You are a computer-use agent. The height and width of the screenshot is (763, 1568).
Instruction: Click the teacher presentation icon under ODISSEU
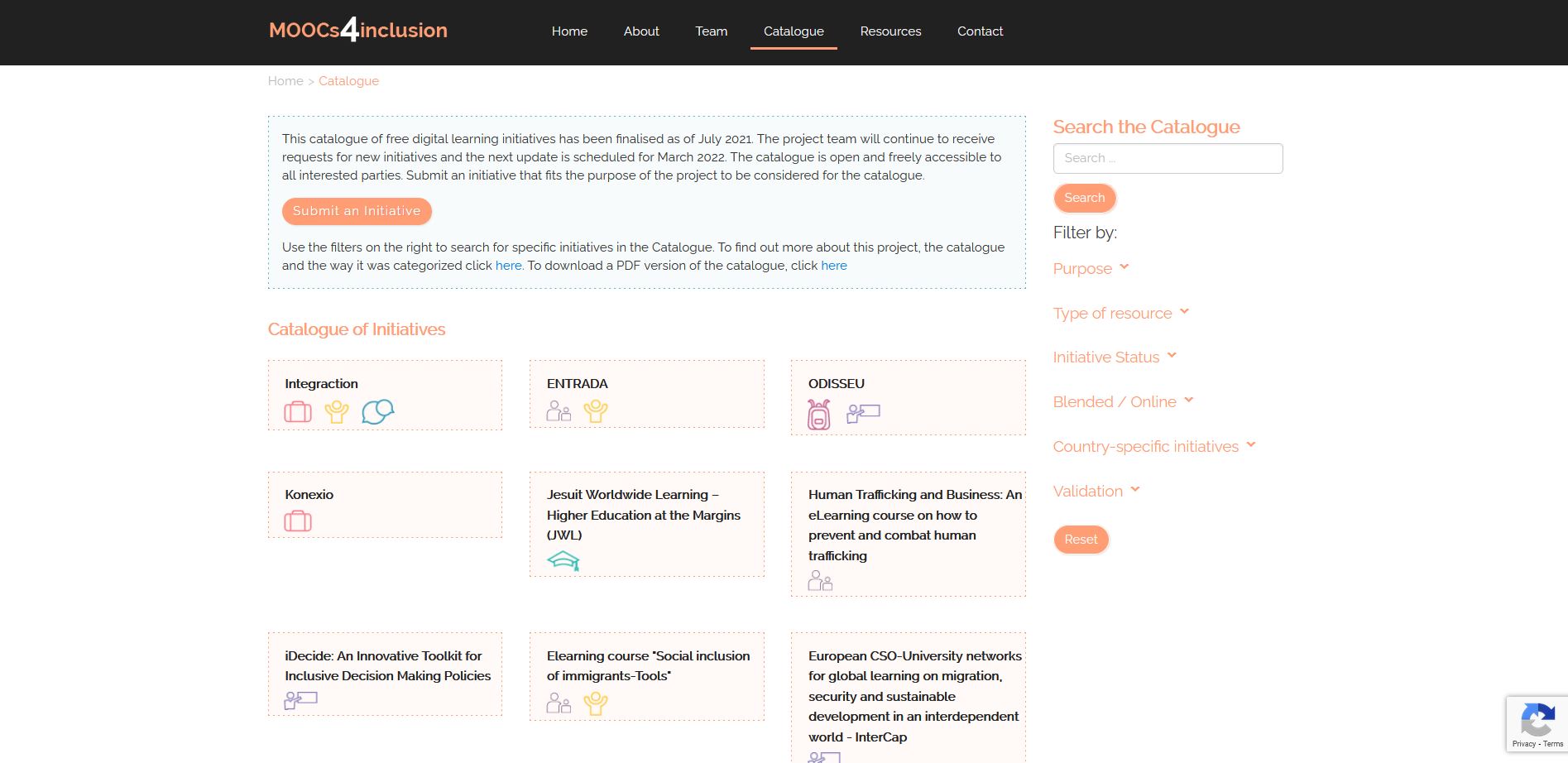[863, 413]
